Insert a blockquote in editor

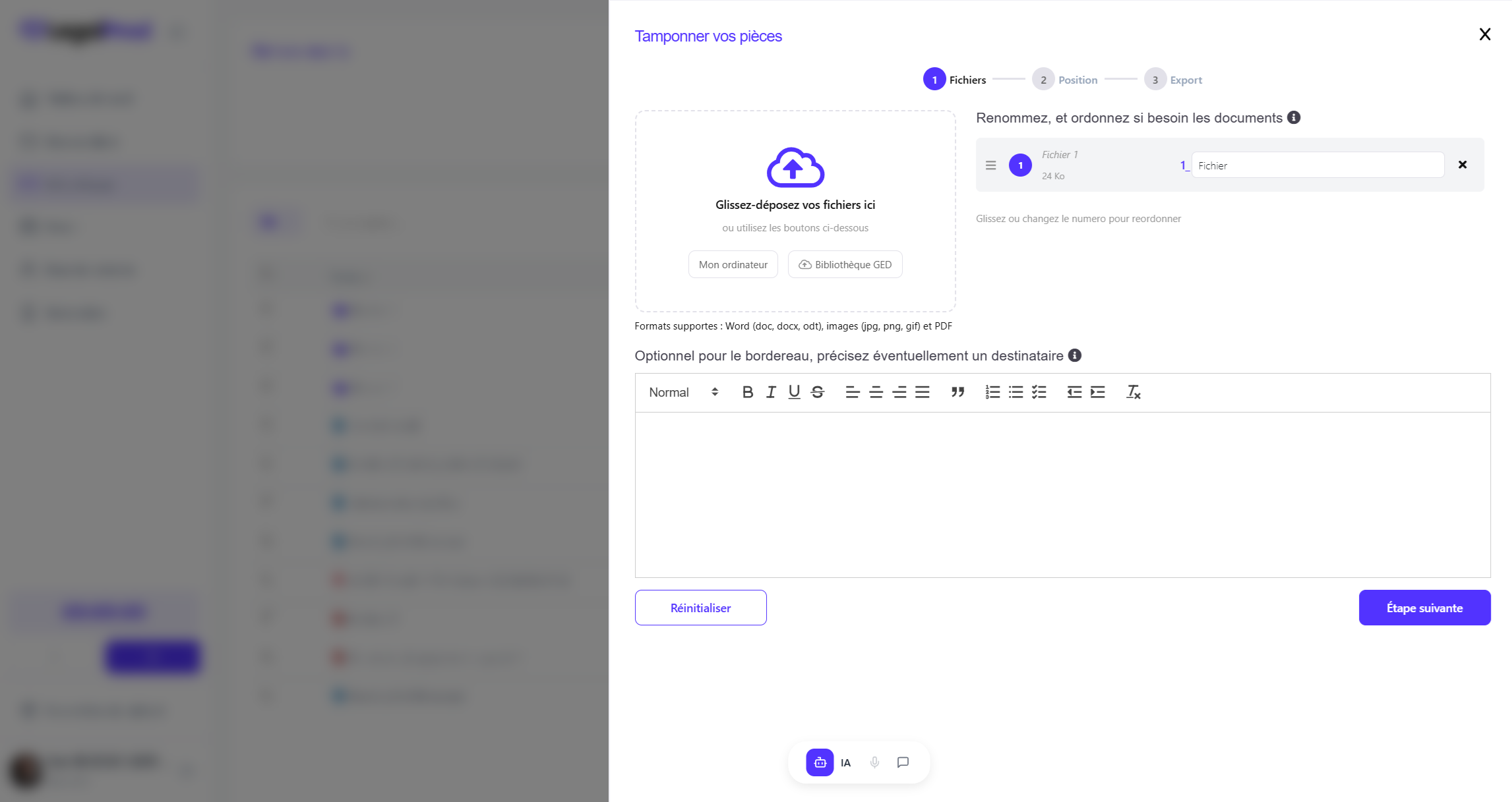pos(957,392)
